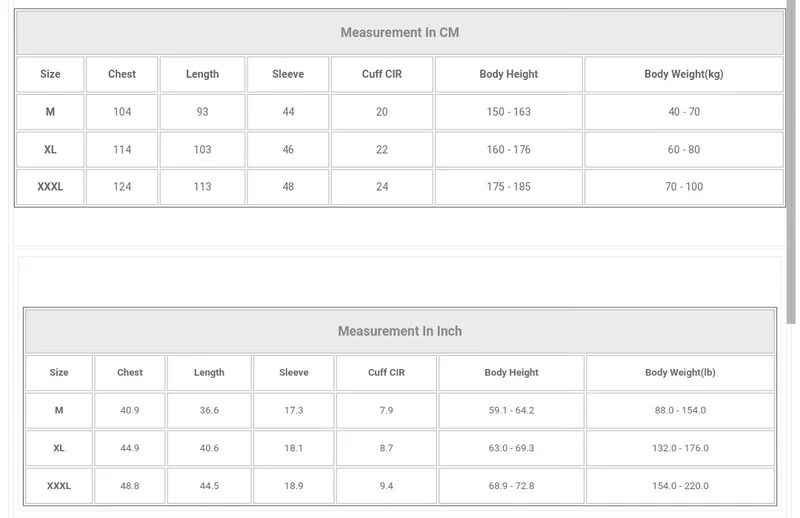This screenshot has height=518, width=800.
Task: Click the Sleeve header in the CM table
Action: (x=288, y=74)
